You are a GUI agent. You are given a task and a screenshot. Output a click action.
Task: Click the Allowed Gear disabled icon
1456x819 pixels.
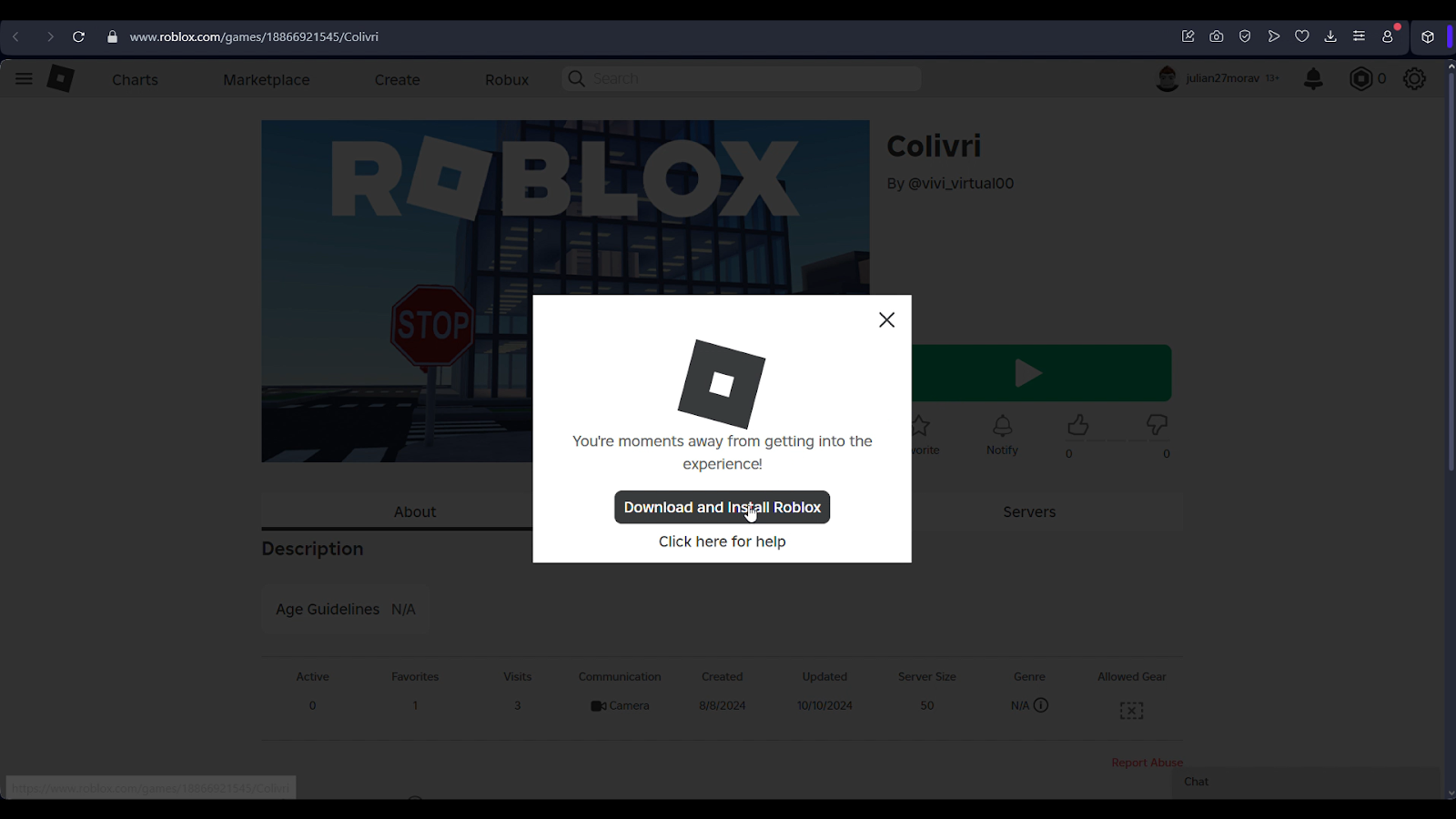coord(1131,711)
